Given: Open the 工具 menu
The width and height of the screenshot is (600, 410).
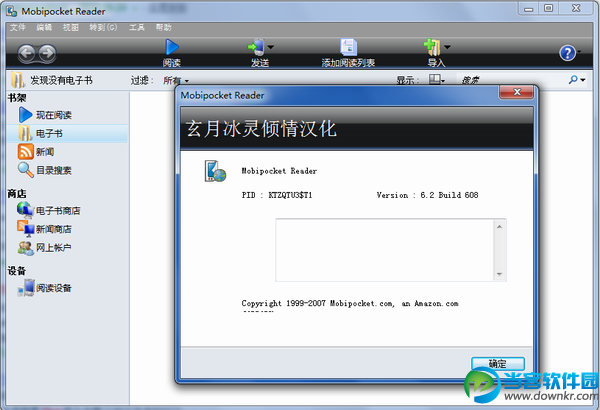Looking at the screenshot, I should tap(137, 27).
